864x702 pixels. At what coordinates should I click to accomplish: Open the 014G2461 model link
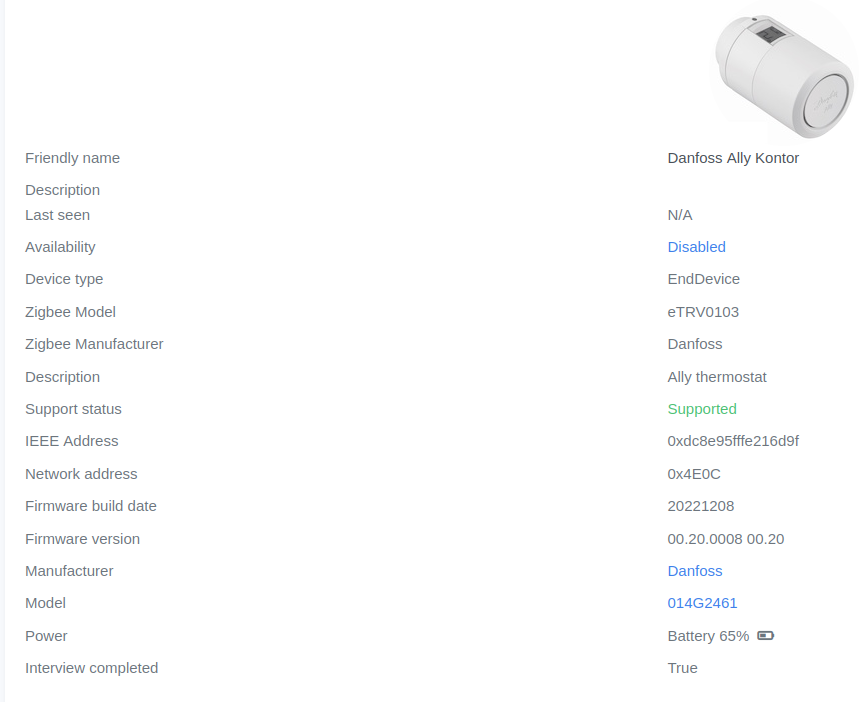pyautogui.click(x=702, y=603)
